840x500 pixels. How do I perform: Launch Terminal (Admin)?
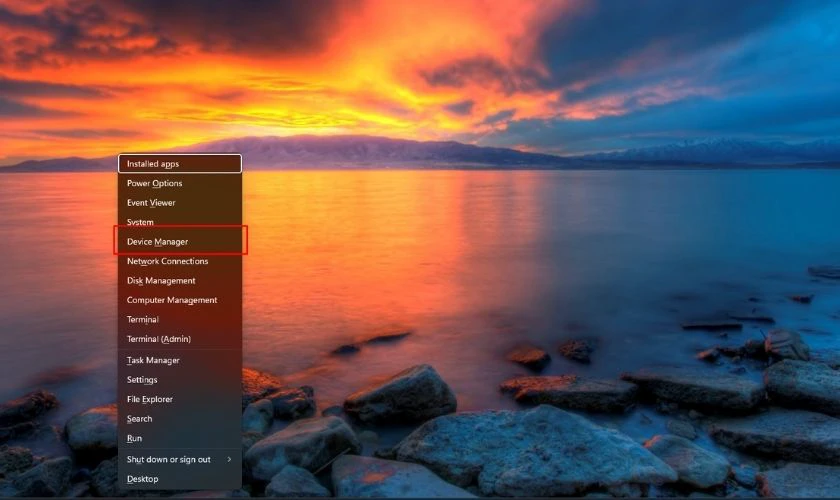pos(179,339)
